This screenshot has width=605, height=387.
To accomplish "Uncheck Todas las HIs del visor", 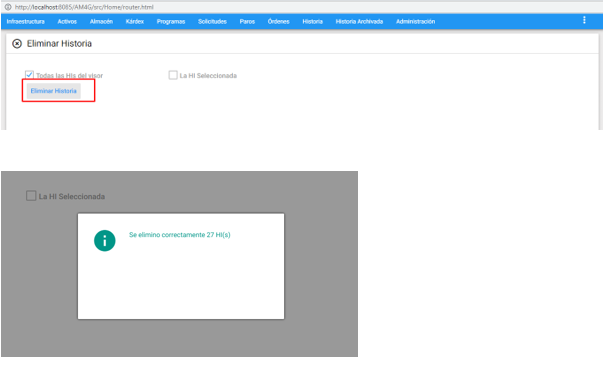I will (x=29, y=75).
